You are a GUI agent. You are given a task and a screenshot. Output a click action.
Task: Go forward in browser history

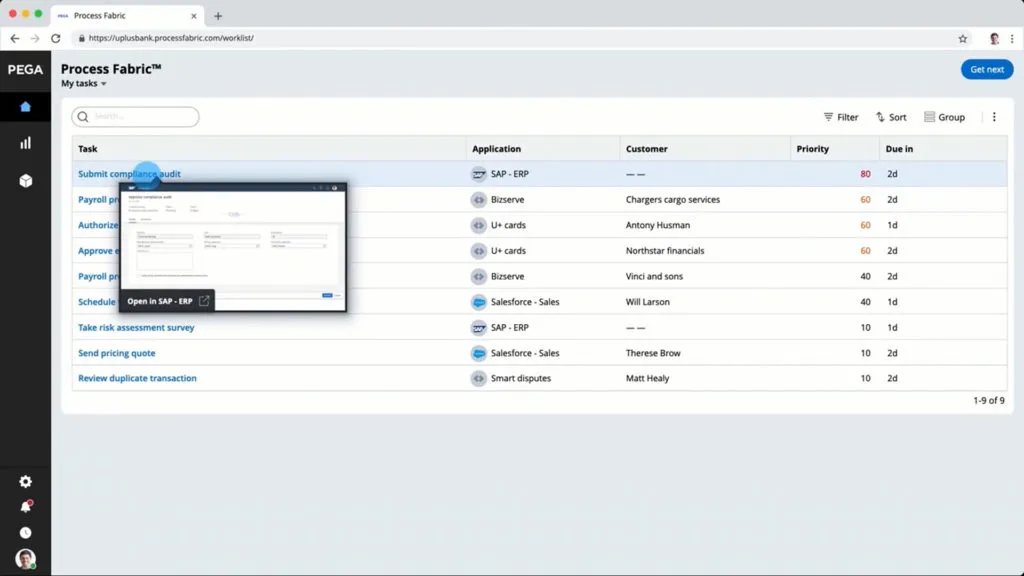click(35, 39)
